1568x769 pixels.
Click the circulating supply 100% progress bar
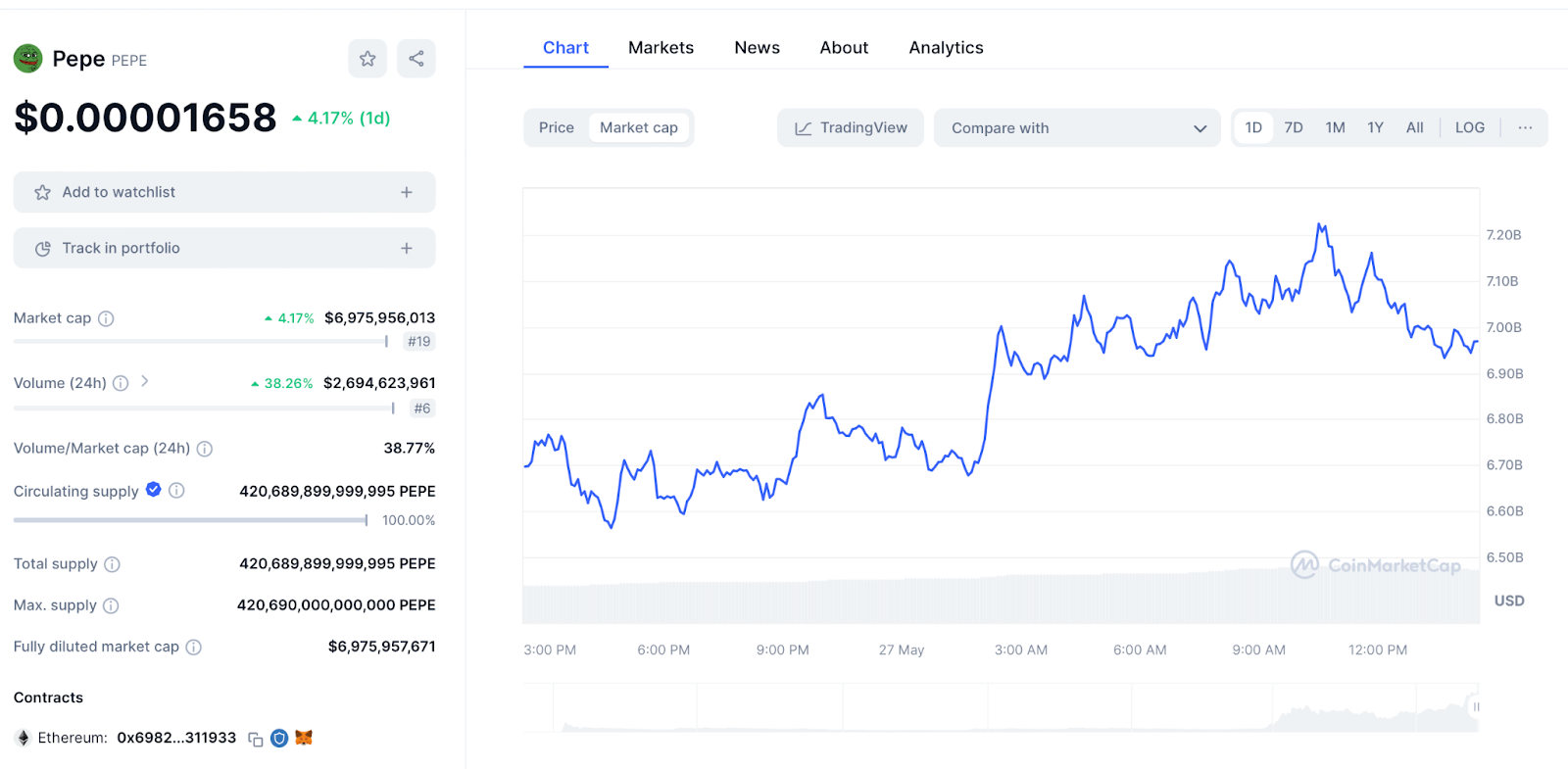click(190, 520)
